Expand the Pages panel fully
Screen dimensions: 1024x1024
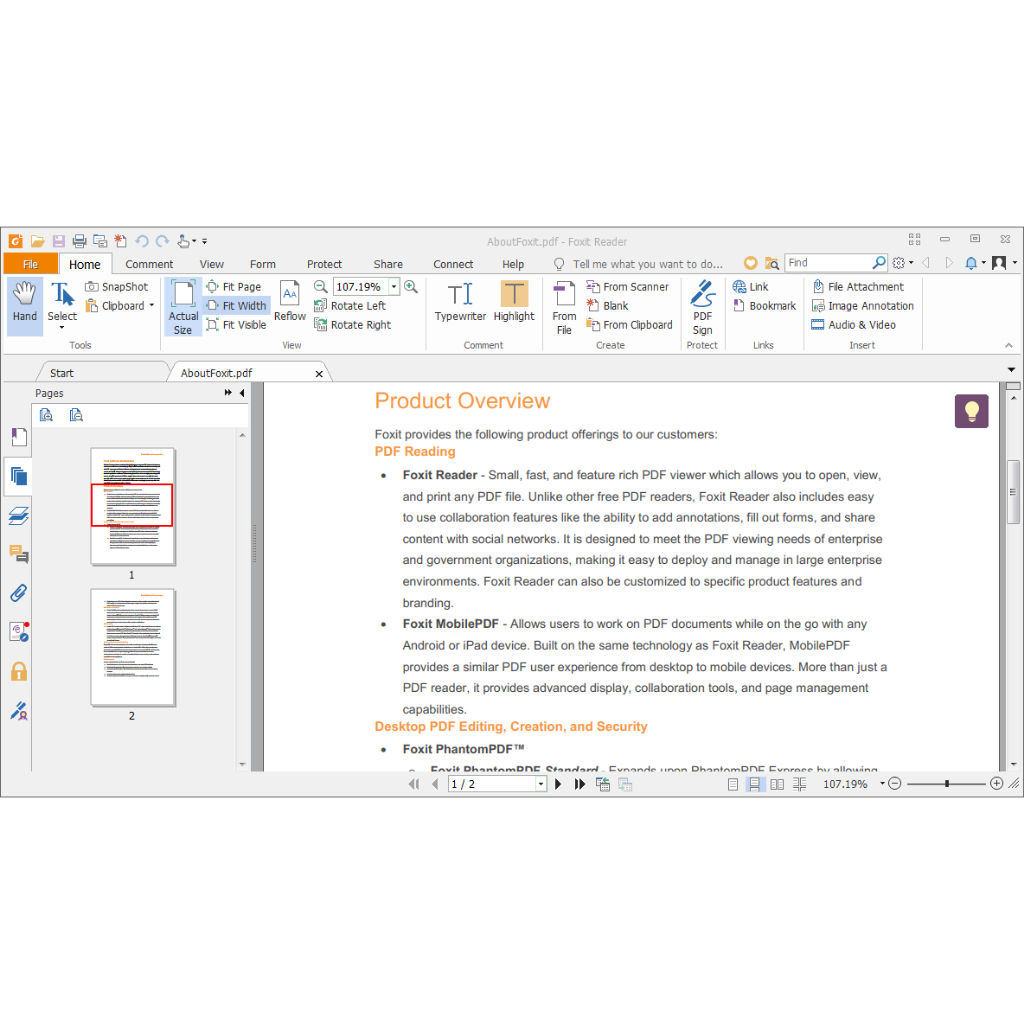click(228, 392)
